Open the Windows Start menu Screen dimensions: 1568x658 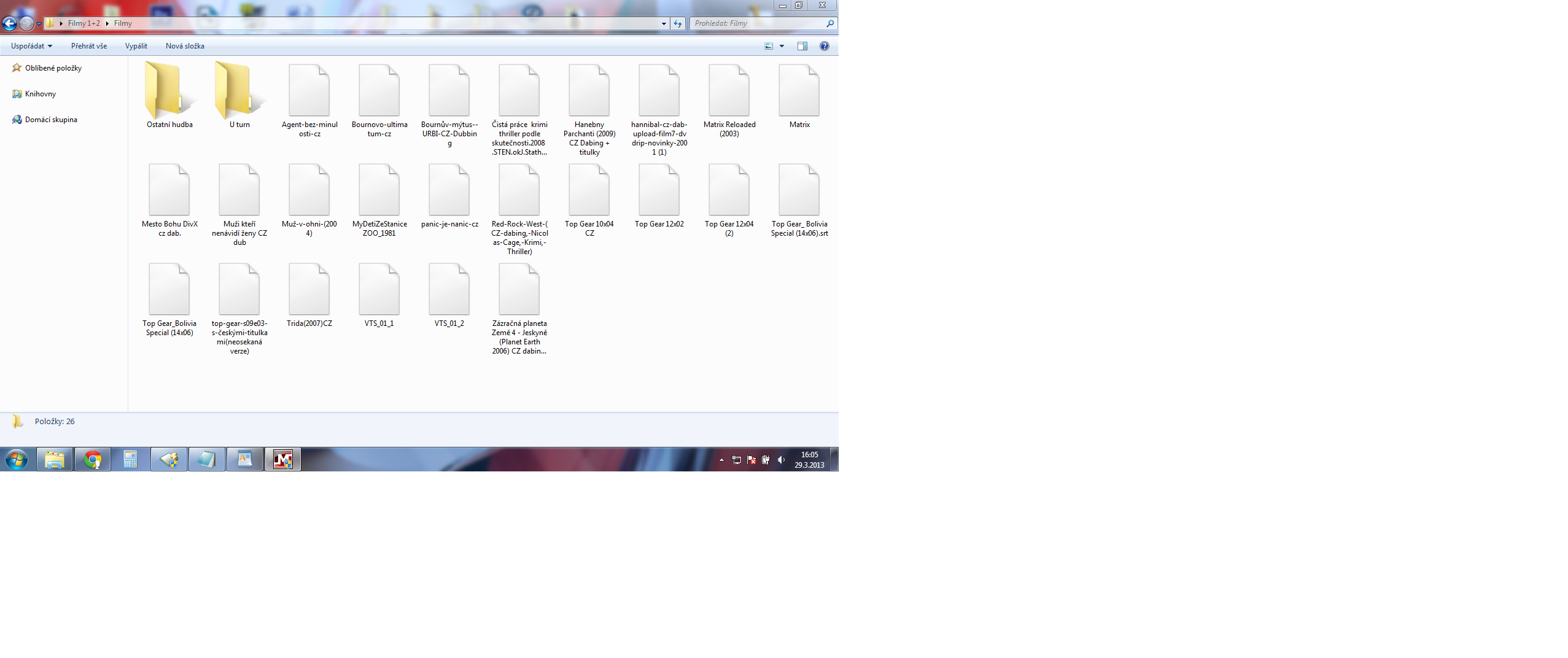[x=17, y=459]
